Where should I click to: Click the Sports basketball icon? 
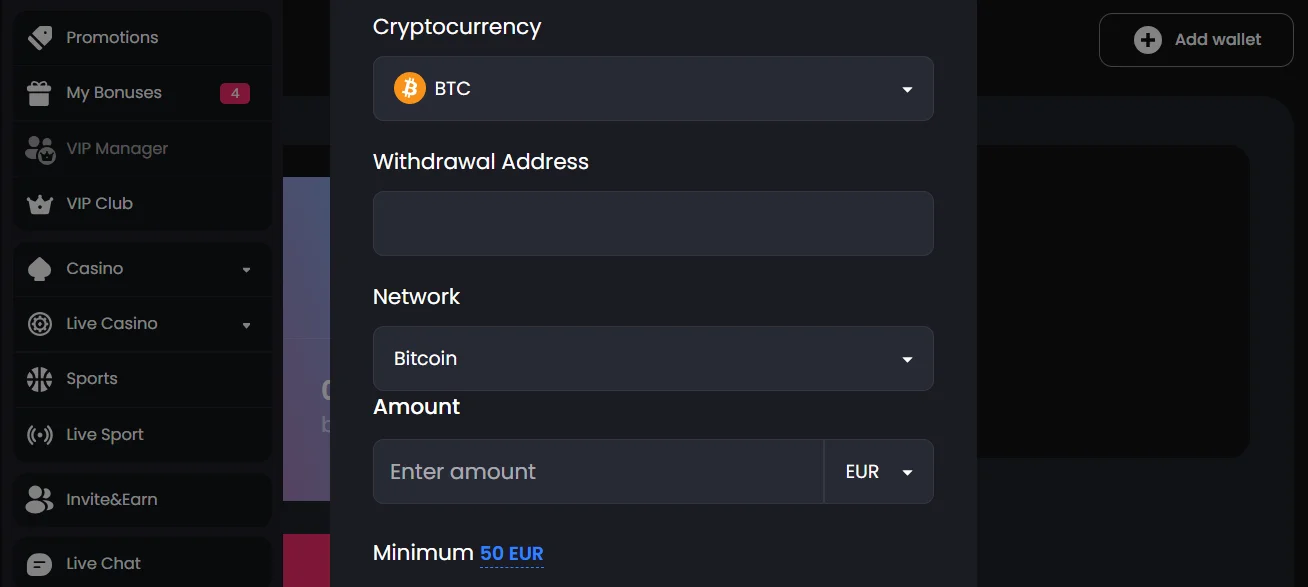pos(40,379)
